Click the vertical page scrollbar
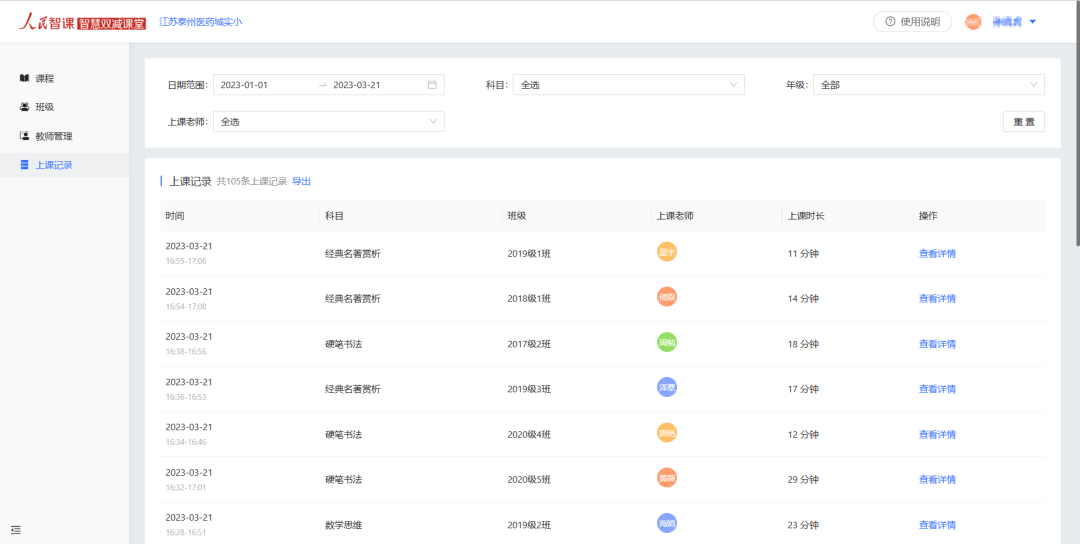Screen dimensions: 1080x544 [x=1077, y=124]
